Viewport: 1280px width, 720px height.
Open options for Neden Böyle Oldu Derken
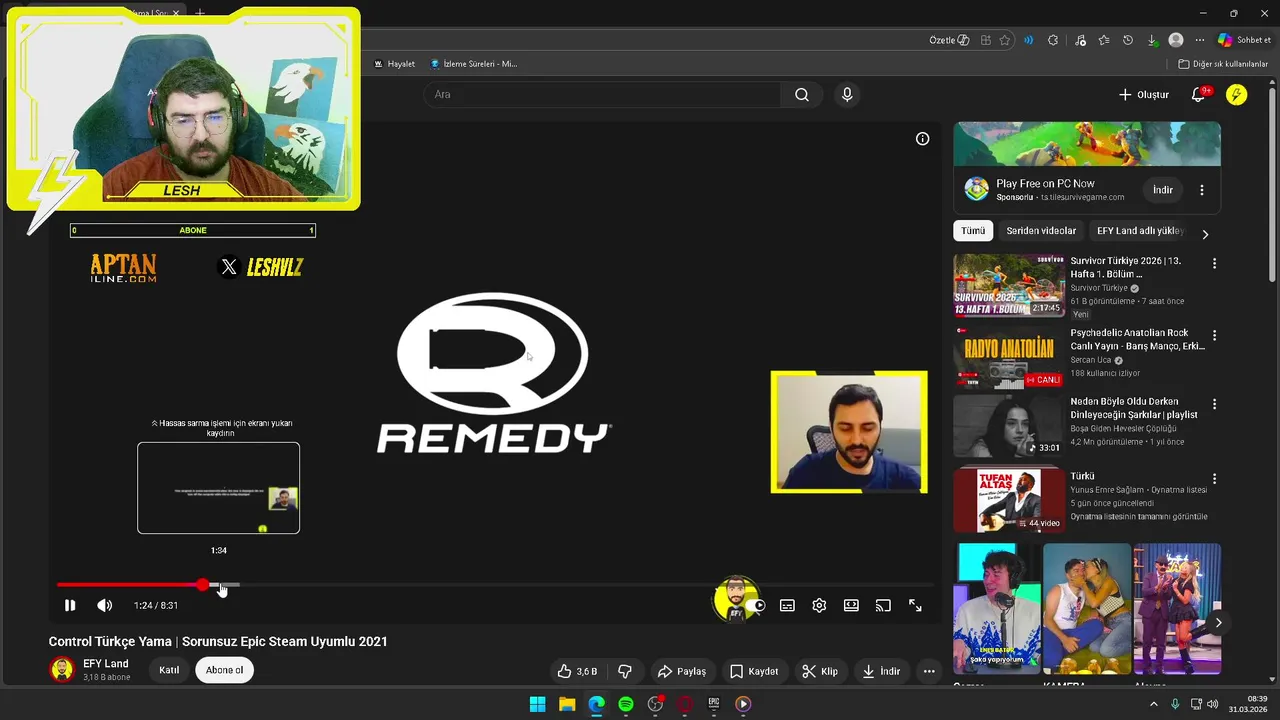(1214, 404)
